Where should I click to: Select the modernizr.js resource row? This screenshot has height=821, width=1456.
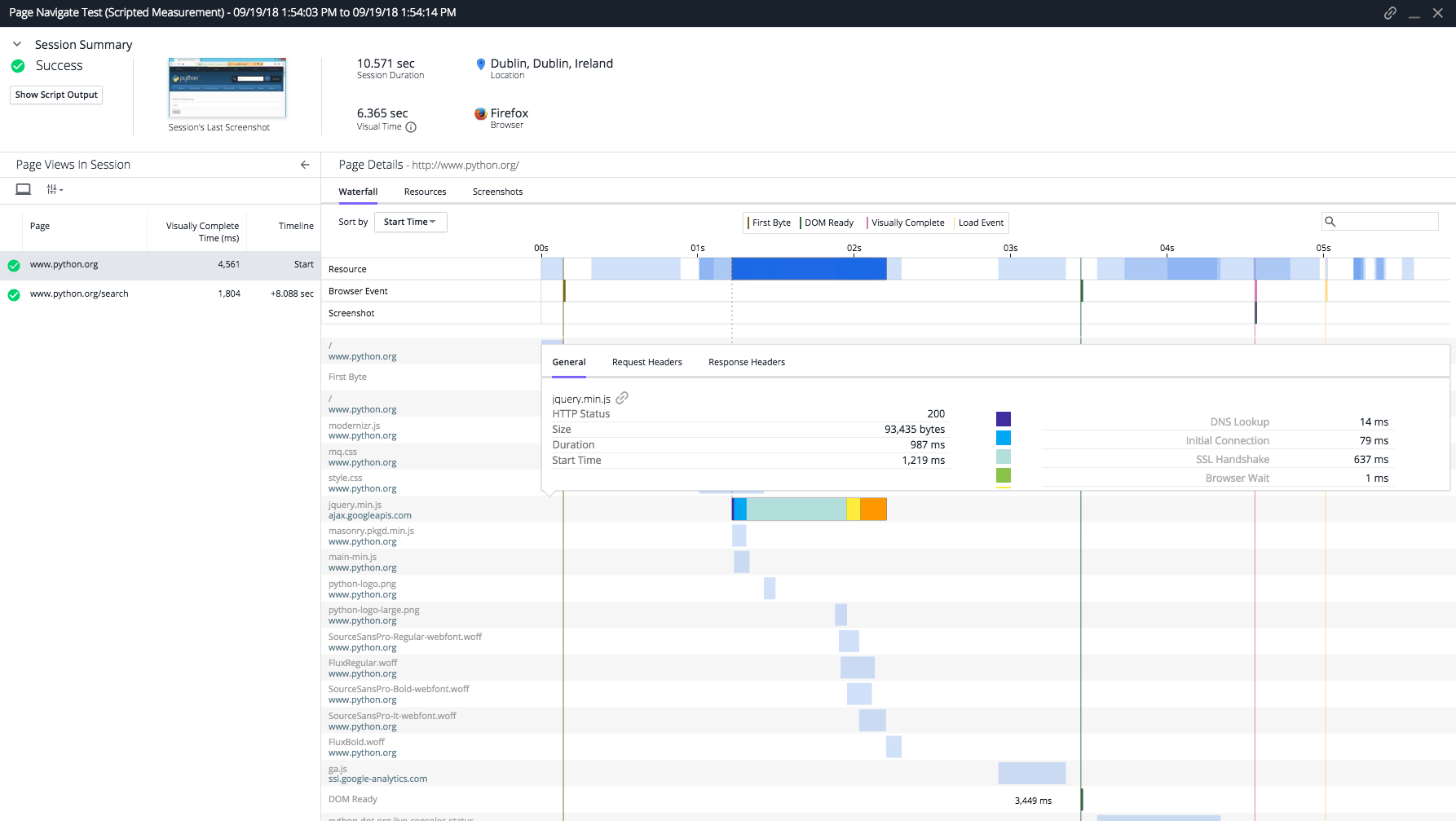pyautogui.click(x=430, y=430)
